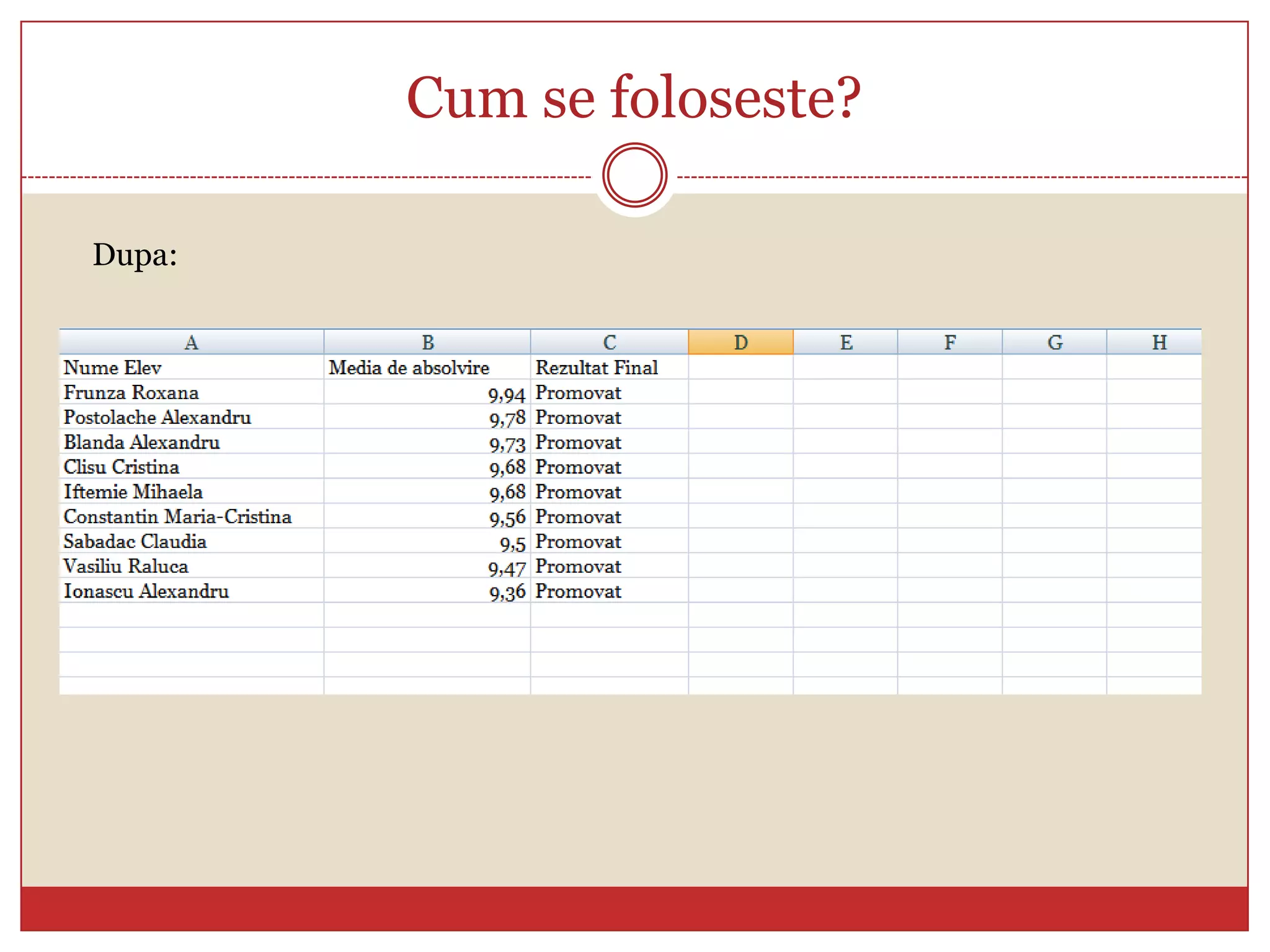1270x952 pixels.
Task: Click column A header
Action: (191, 342)
